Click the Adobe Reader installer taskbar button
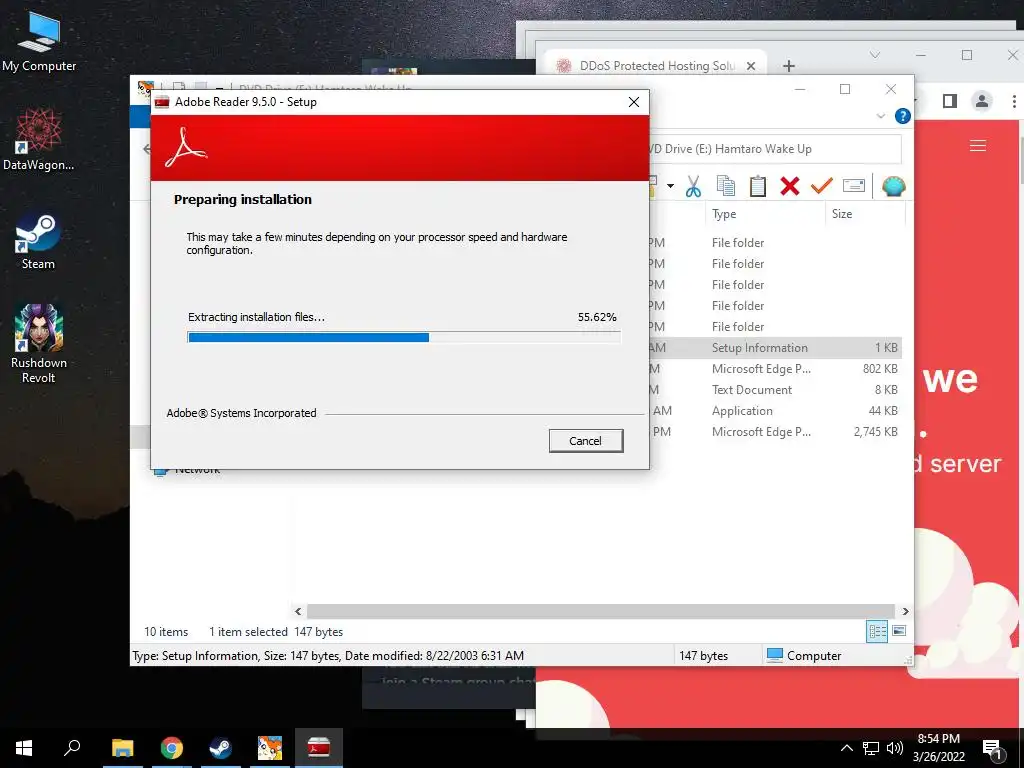1024x768 pixels. [319, 748]
